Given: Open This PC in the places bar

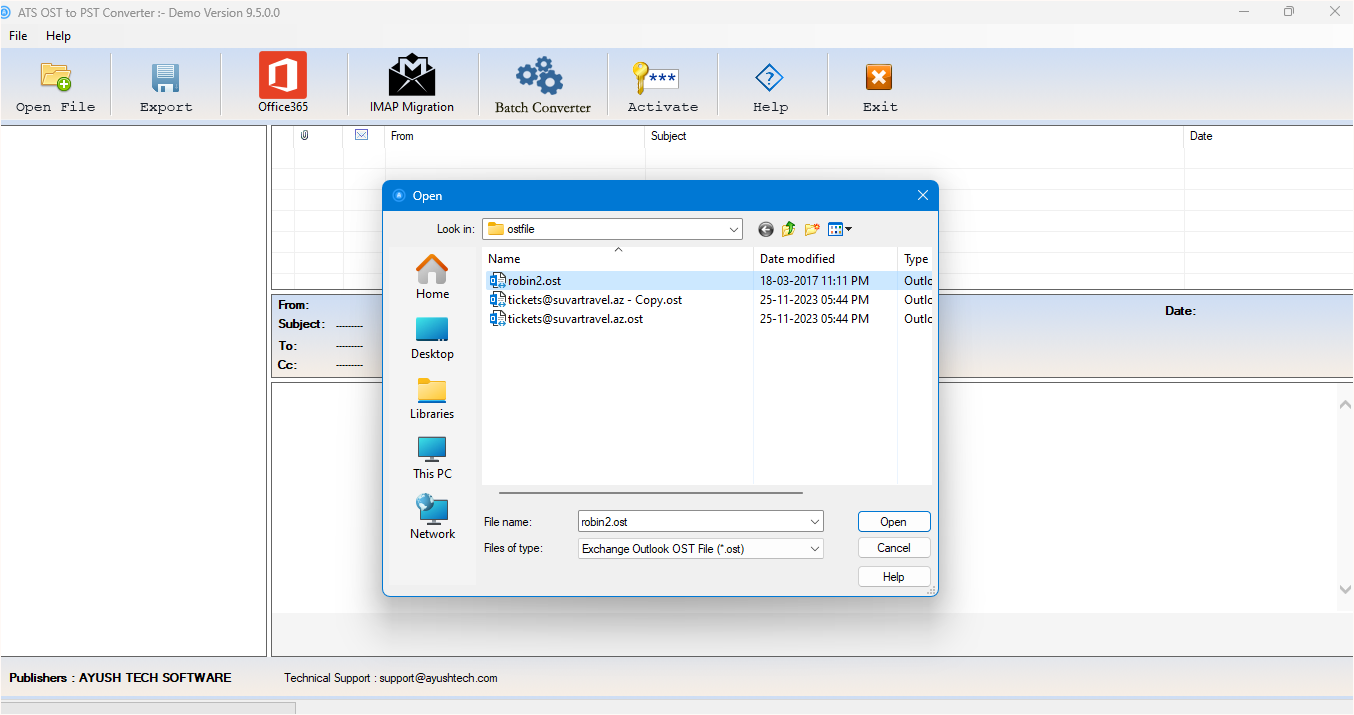Looking at the screenshot, I should (432, 458).
